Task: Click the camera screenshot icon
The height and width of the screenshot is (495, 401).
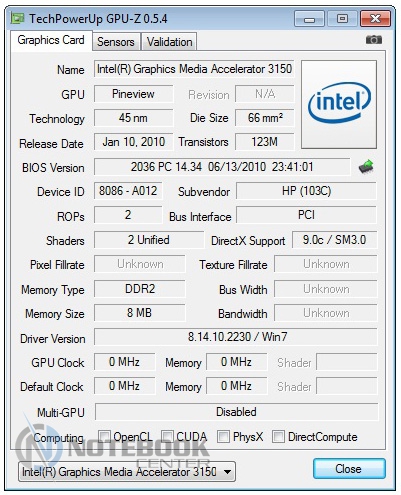Action: coord(374,40)
